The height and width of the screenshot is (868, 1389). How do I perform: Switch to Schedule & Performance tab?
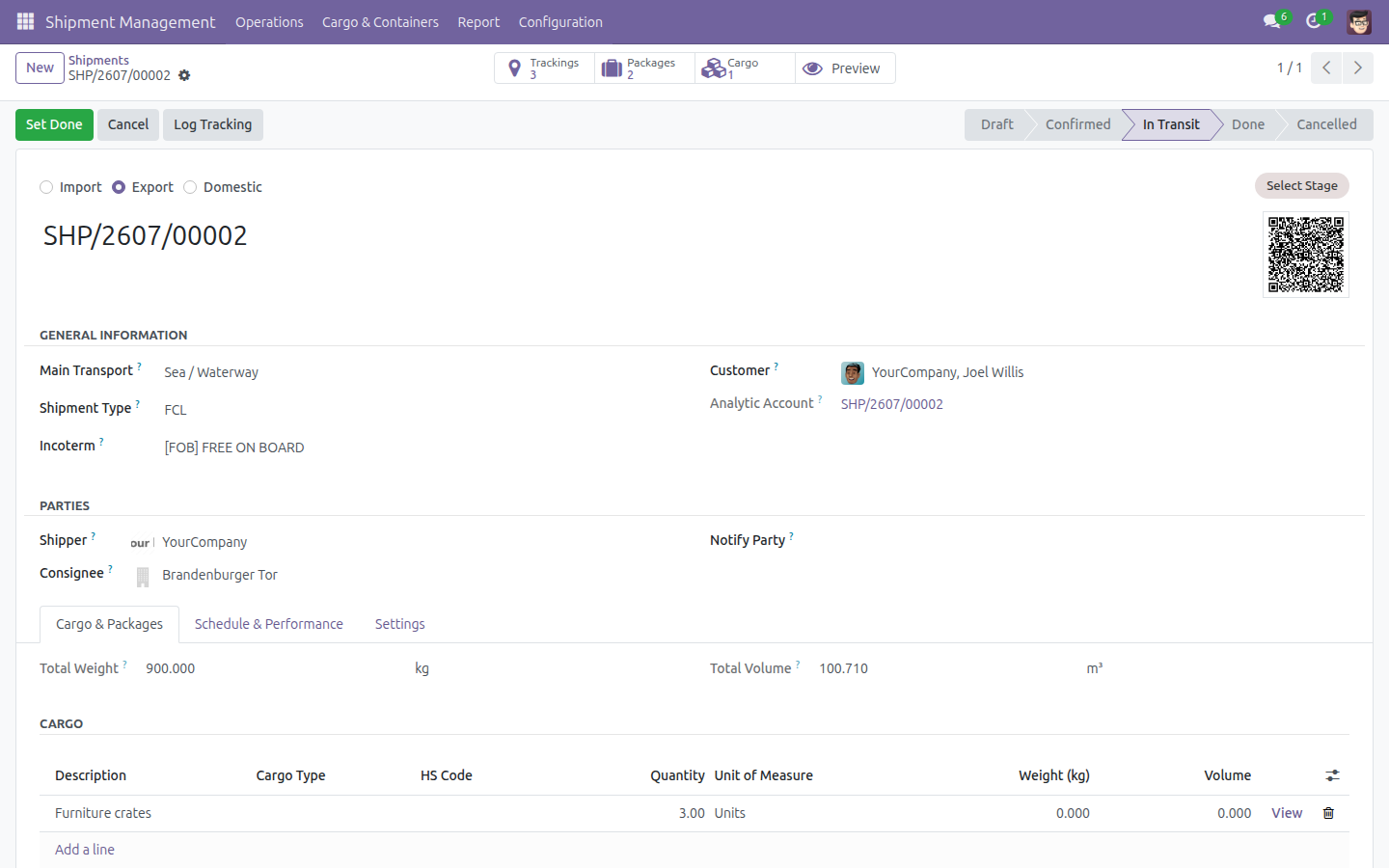tap(269, 624)
